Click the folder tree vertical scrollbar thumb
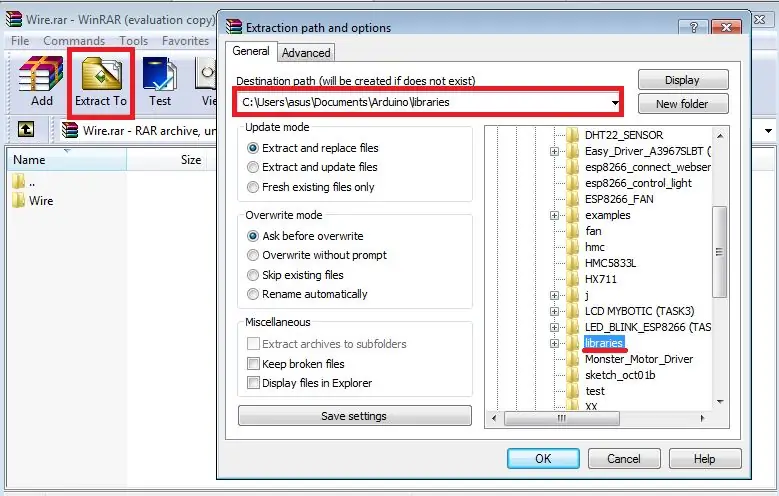 coord(719,252)
